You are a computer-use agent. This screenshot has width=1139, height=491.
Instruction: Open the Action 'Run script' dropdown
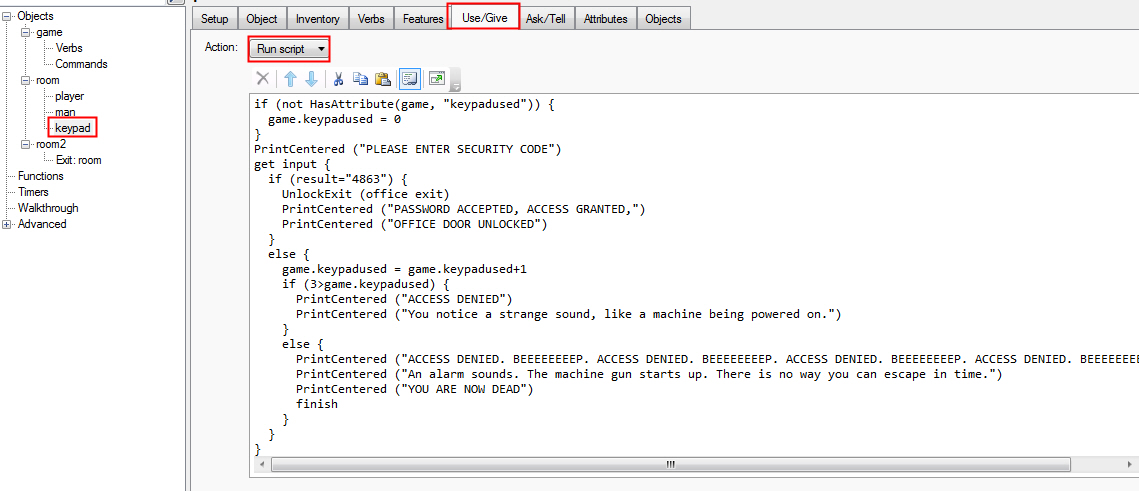click(289, 48)
